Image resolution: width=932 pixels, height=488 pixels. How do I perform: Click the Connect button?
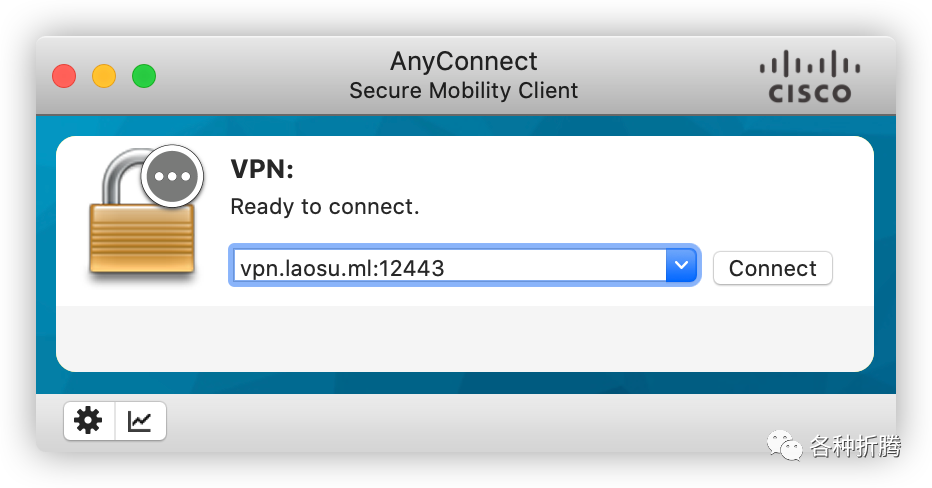[772, 268]
